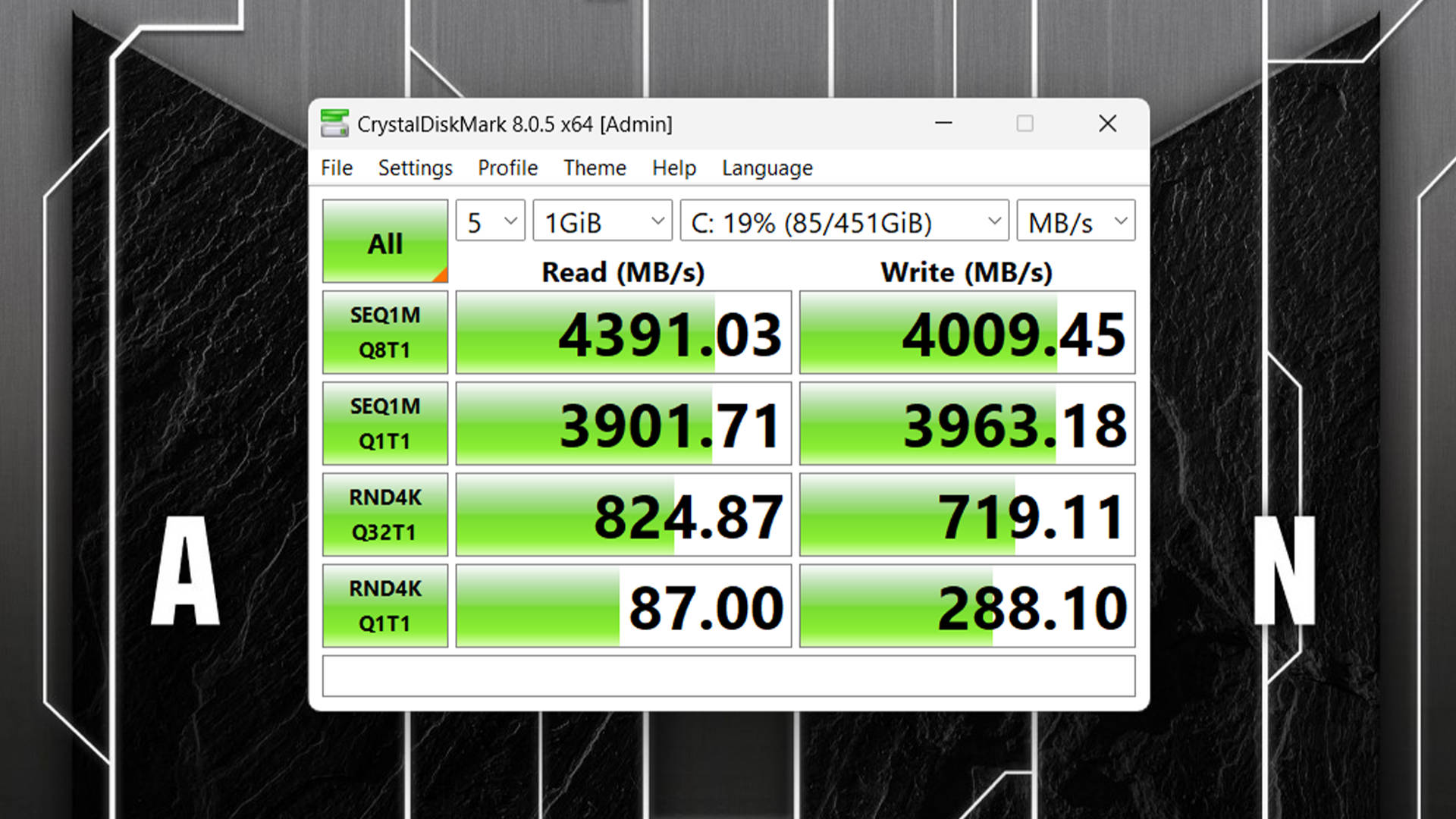Start the SEQ1M Q1T1 test
Image resolution: width=1456 pixels, height=819 pixels.
coord(384,423)
